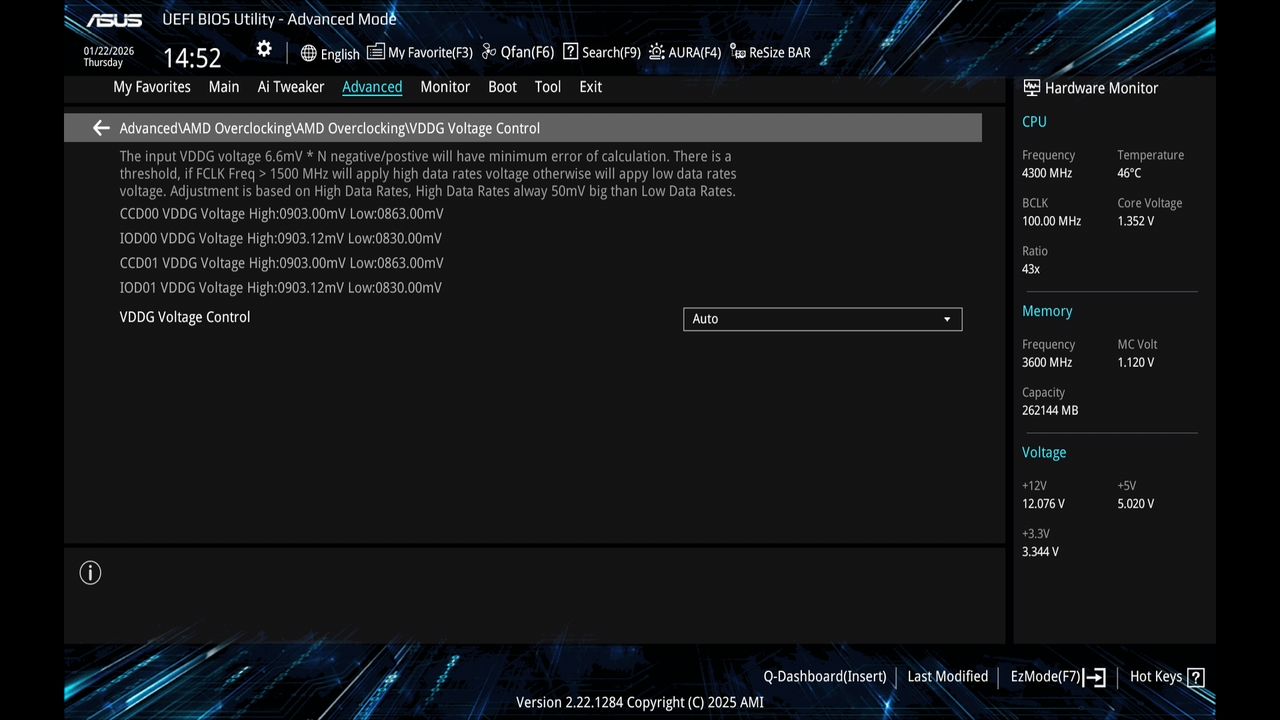This screenshot has width=1280, height=720.
Task: Click the settings gear icon near the clock
Action: coord(263,48)
